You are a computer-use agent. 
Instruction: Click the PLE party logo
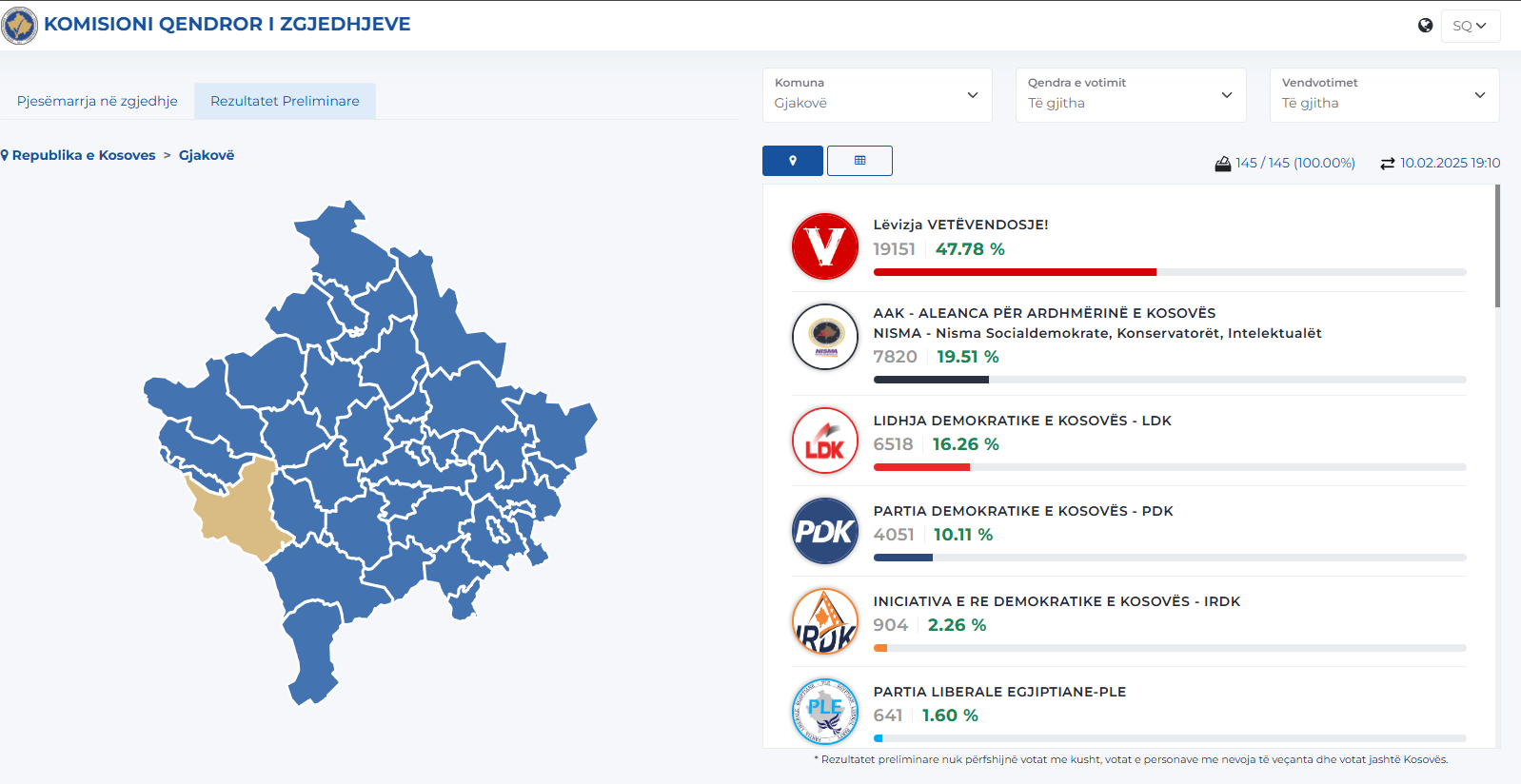coord(825,710)
